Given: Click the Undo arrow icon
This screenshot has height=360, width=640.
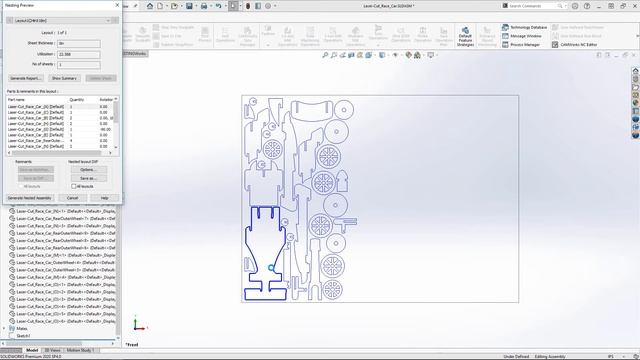Looking at the screenshot, I should point(218,6).
